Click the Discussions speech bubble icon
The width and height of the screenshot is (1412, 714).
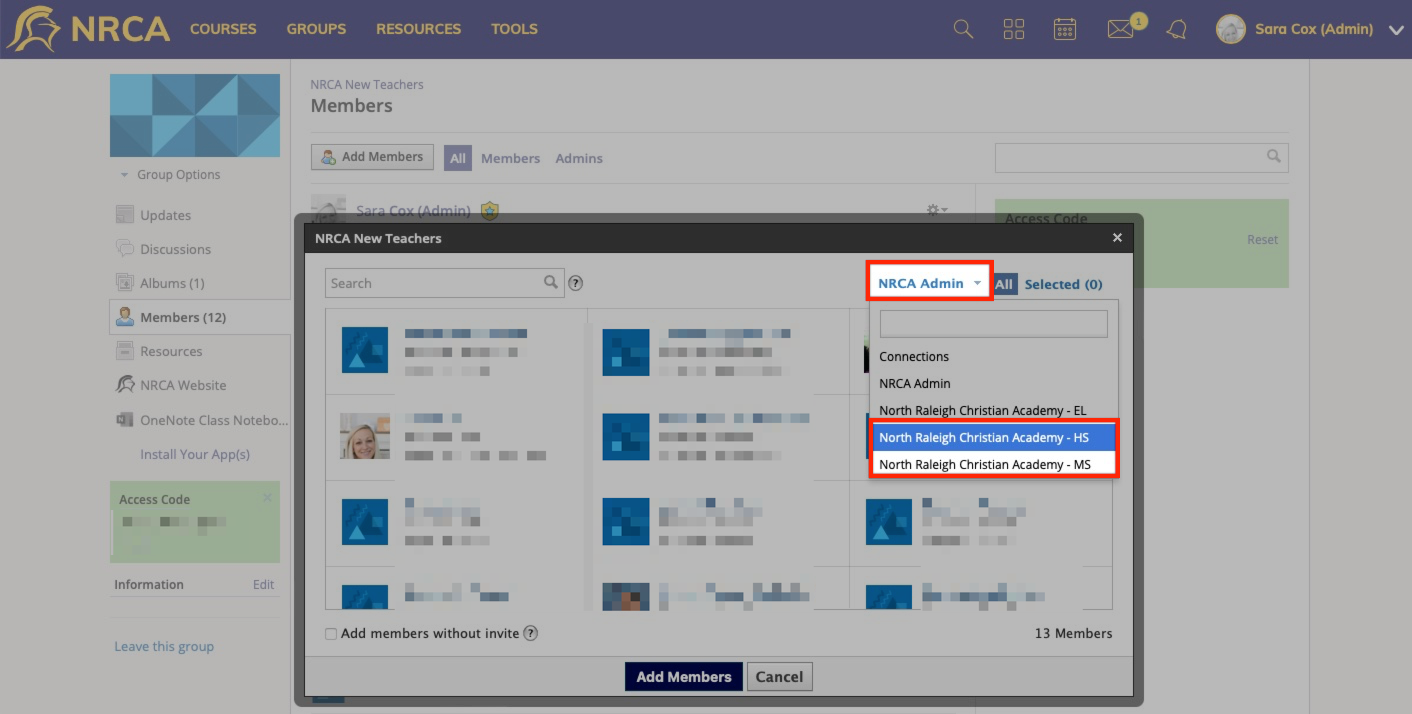pos(125,249)
